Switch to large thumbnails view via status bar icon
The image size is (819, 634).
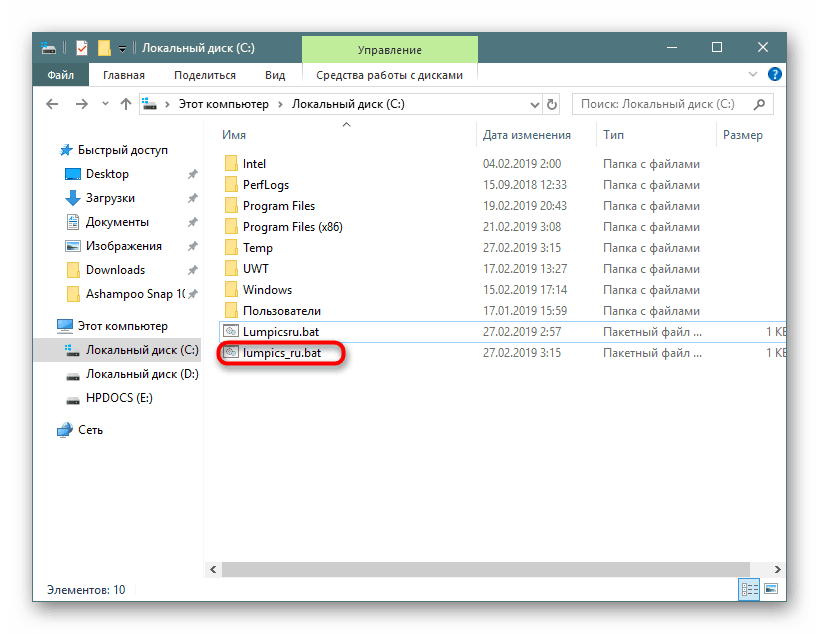tap(771, 589)
